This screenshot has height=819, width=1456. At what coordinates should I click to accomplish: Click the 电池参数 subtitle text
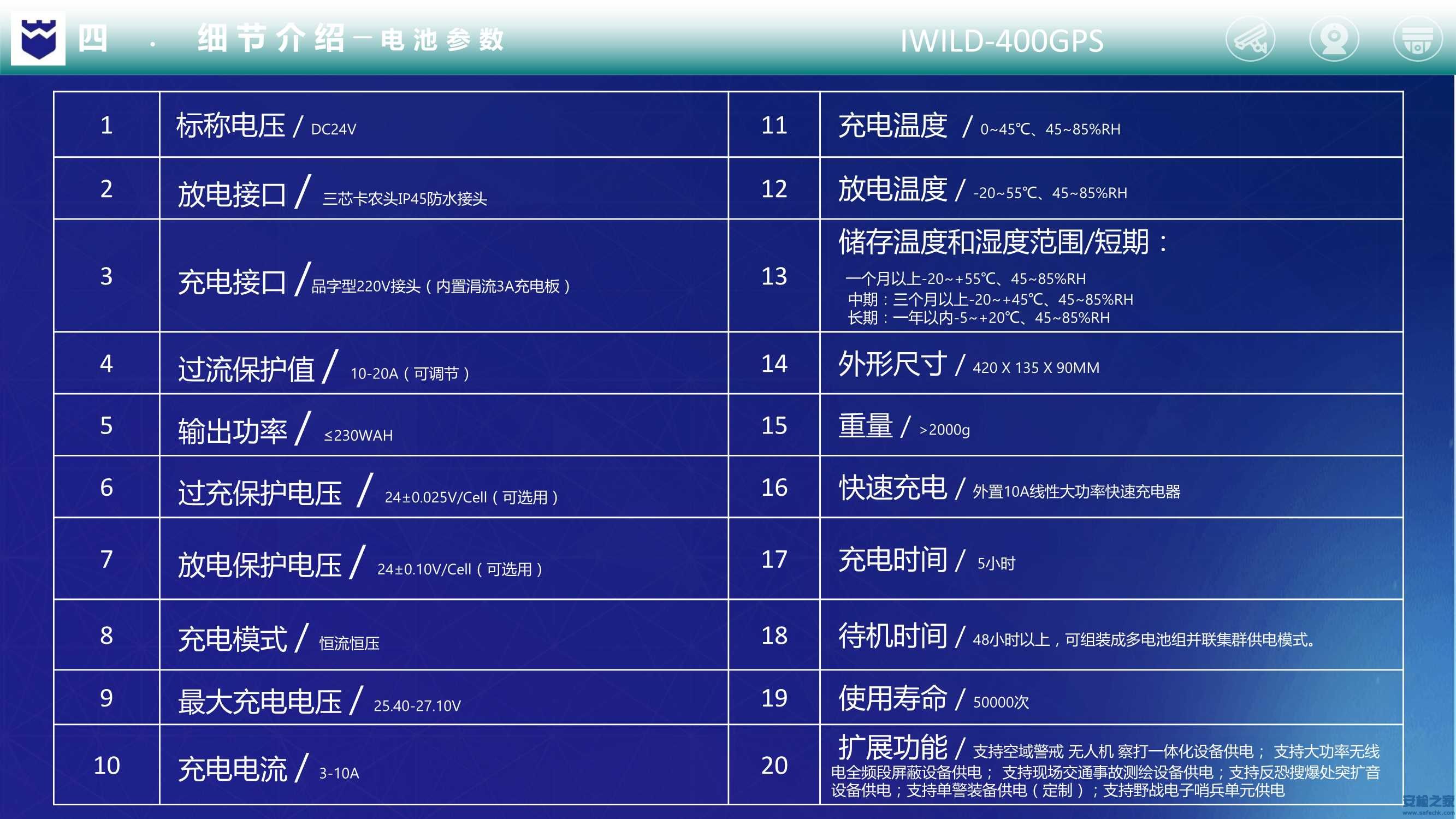pyautogui.click(x=442, y=40)
